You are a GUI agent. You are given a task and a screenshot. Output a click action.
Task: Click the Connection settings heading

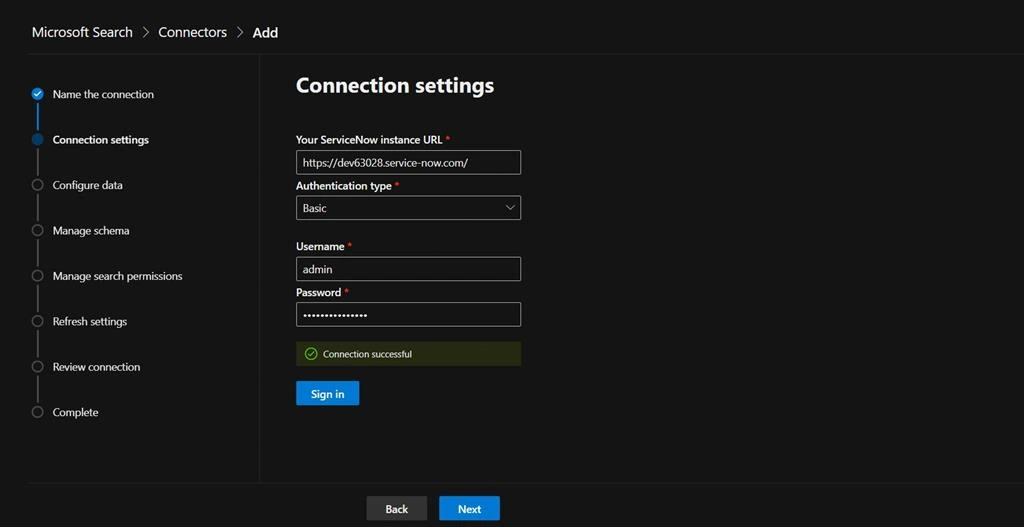(395, 86)
